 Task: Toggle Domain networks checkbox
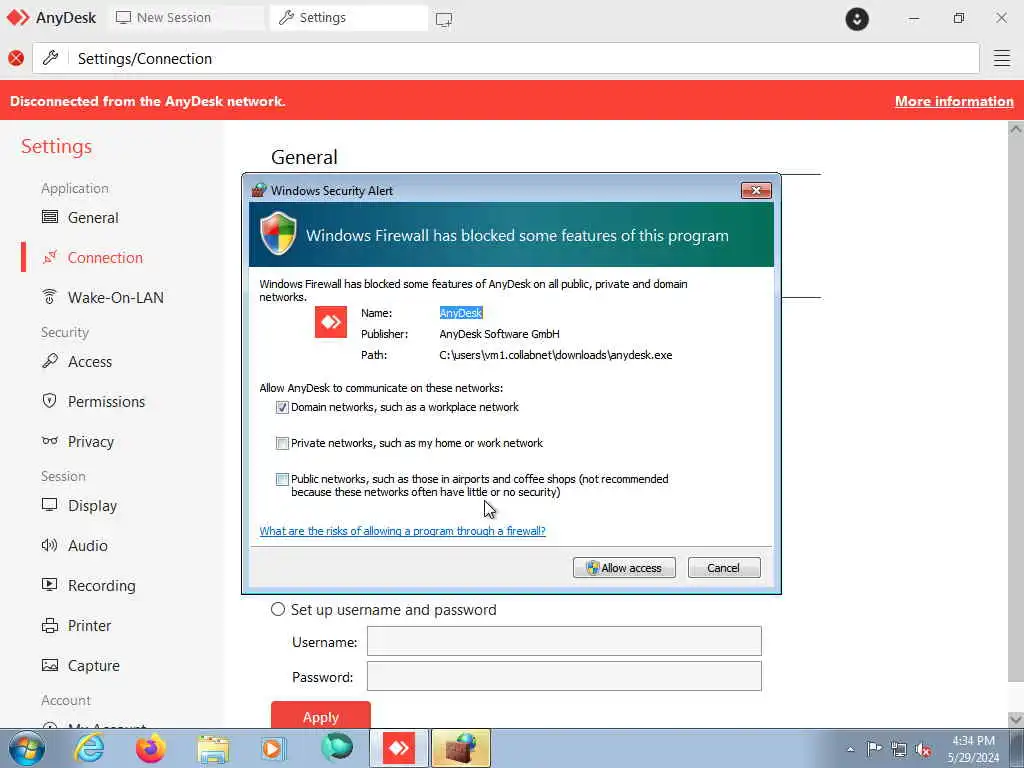click(x=282, y=408)
